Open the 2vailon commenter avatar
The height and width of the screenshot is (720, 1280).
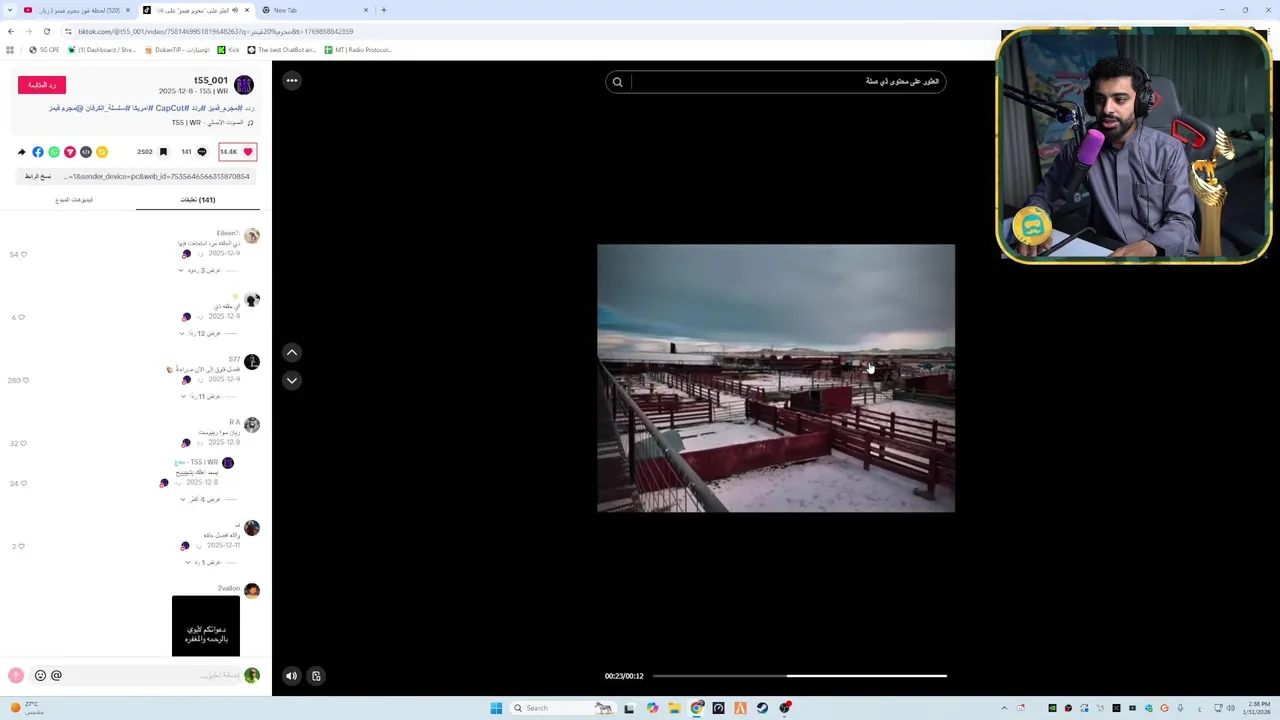(252, 591)
